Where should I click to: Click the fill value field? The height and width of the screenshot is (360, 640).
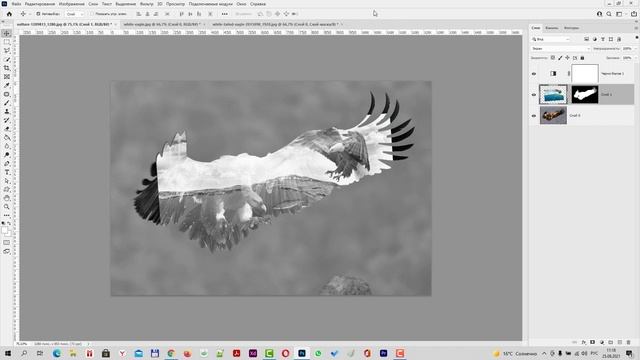point(627,58)
